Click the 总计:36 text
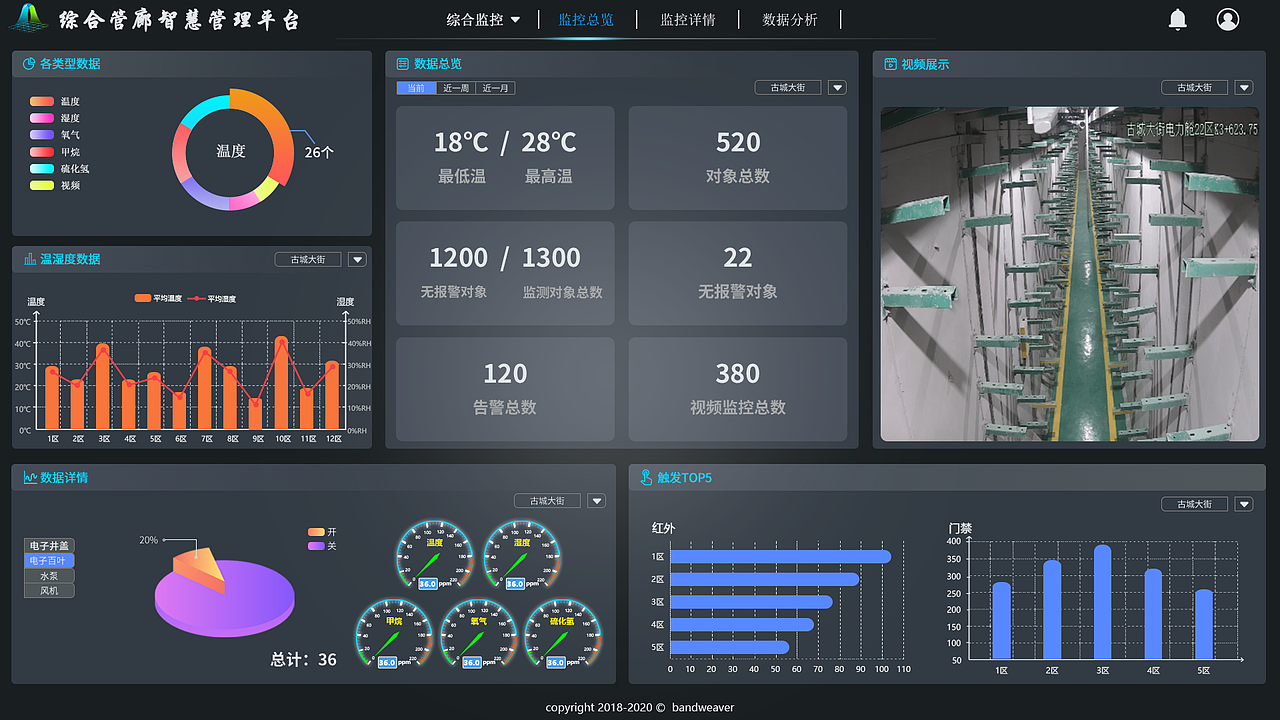The width and height of the screenshot is (1280, 720). 304,660
